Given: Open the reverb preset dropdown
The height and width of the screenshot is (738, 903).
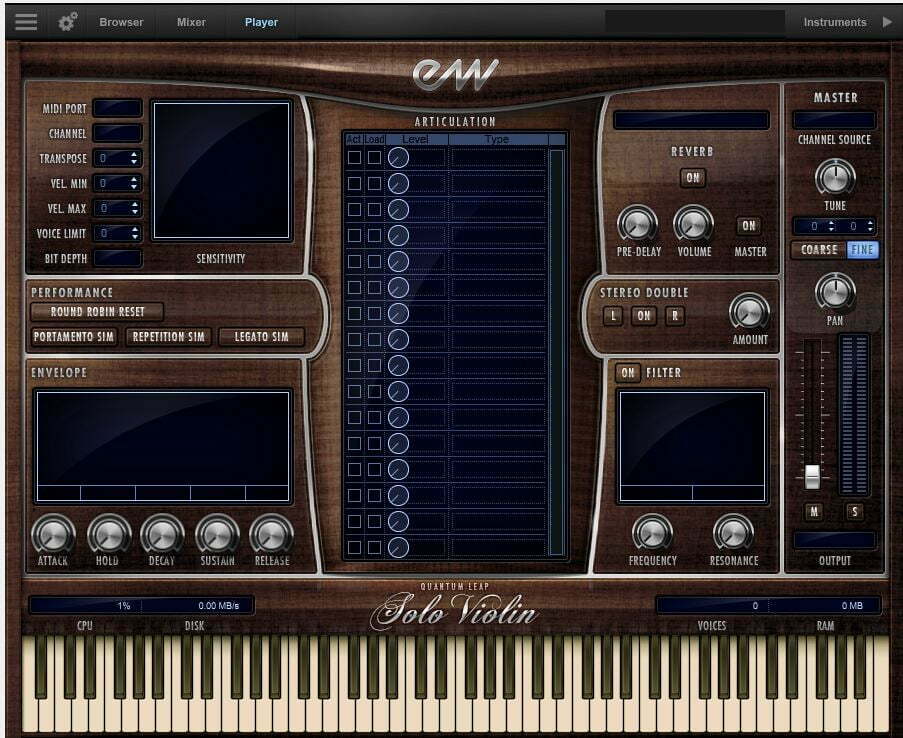Looking at the screenshot, I should 691,120.
